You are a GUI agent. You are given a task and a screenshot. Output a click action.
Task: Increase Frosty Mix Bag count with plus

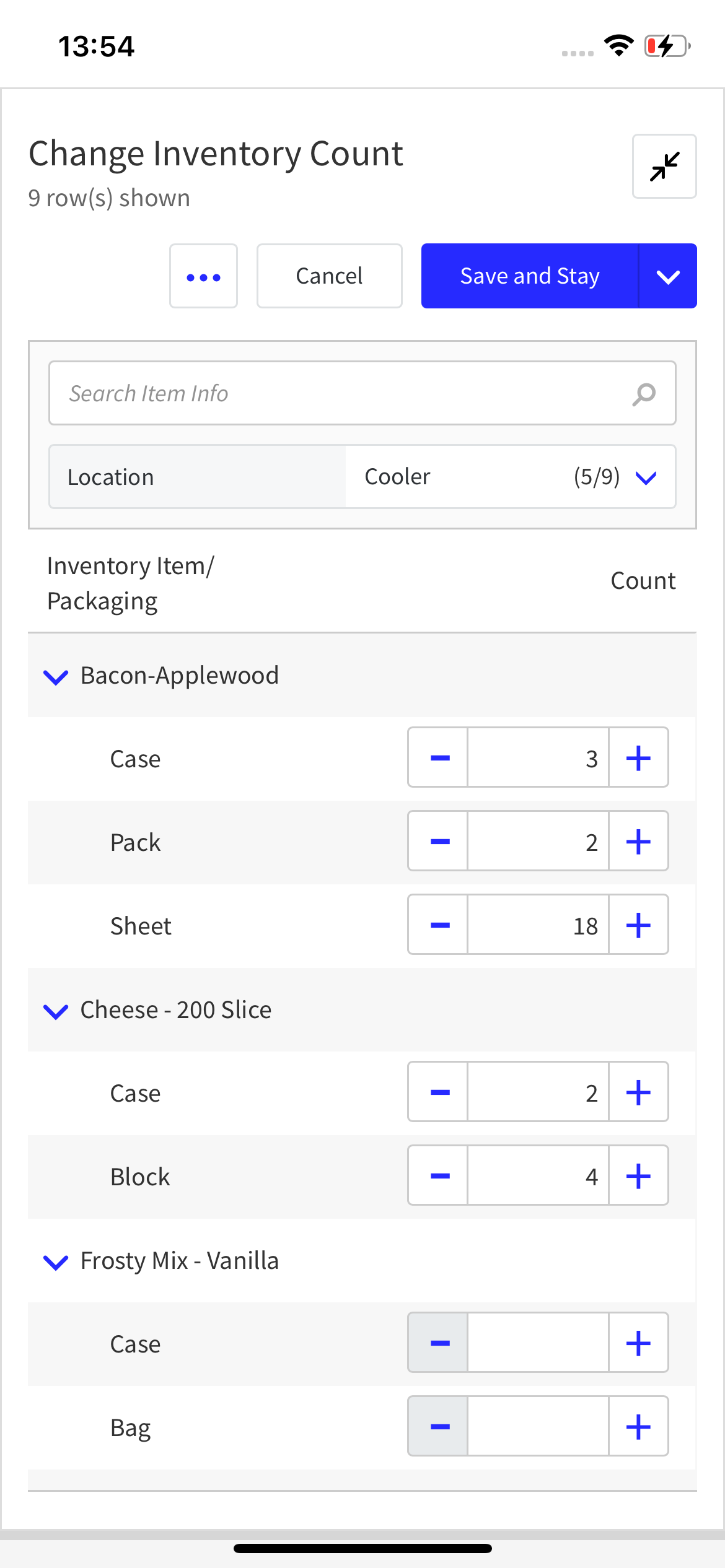(639, 1427)
